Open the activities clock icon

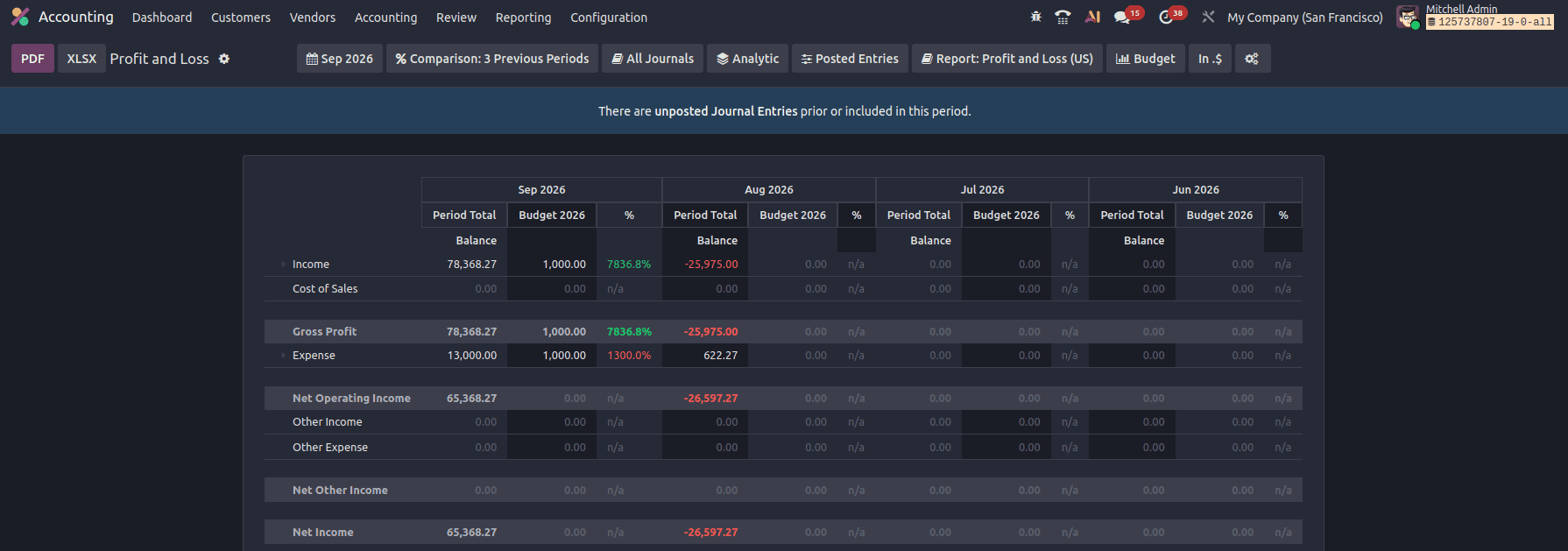(x=1166, y=17)
